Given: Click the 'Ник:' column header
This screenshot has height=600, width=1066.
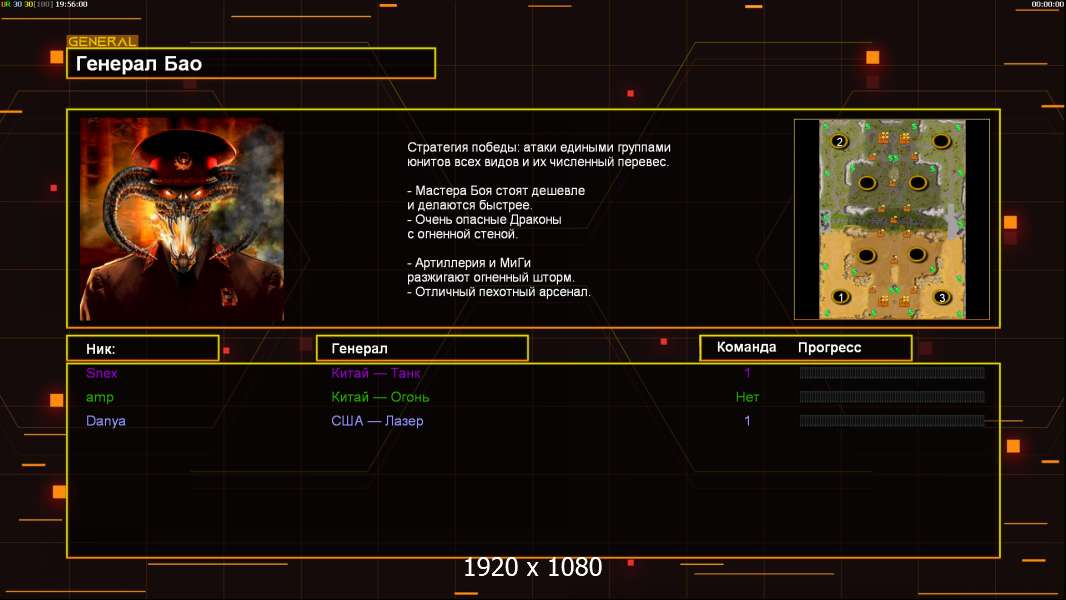Looking at the screenshot, I should click(x=143, y=349).
